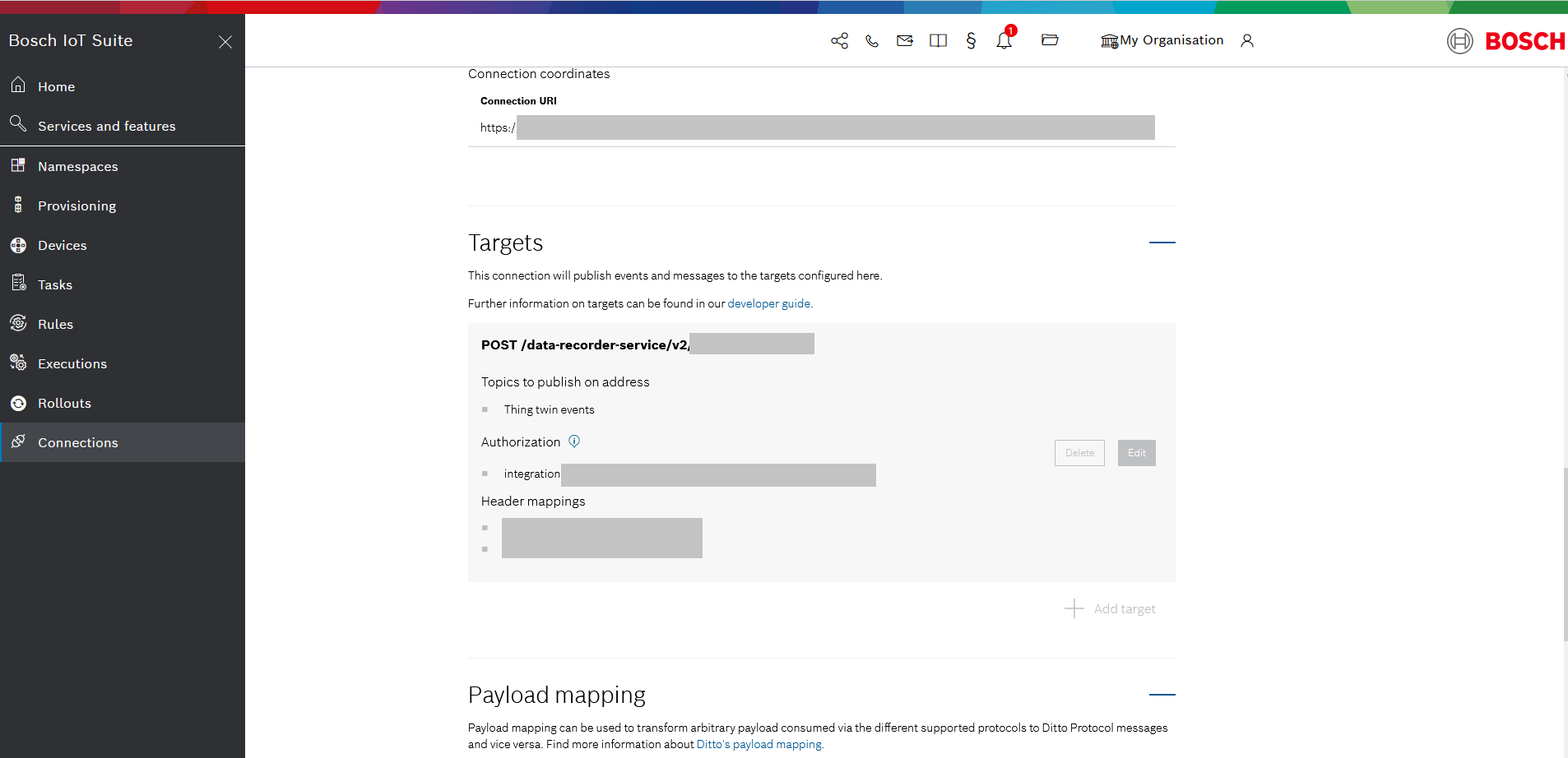The image size is (1568, 758).
Task: Click the Authorization info icon
Action: (574, 441)
